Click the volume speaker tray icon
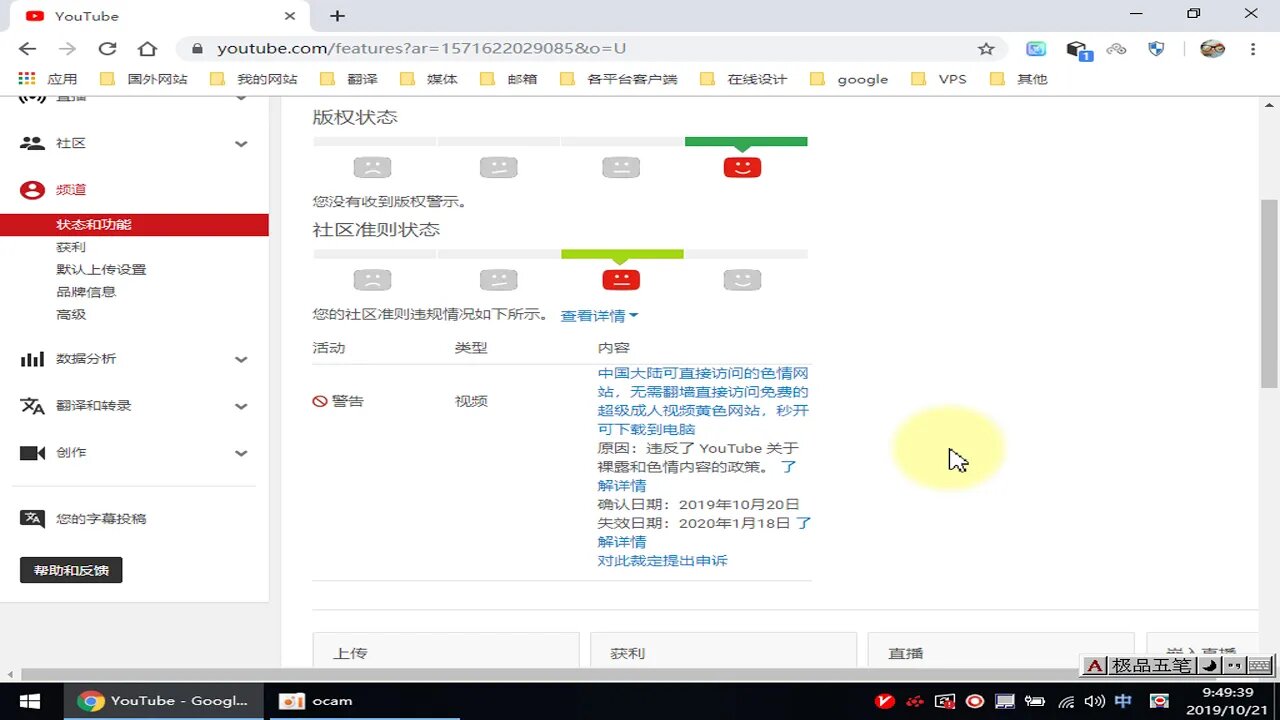The height and width of the screenshot is (720, 1280). coord(1094,701)
